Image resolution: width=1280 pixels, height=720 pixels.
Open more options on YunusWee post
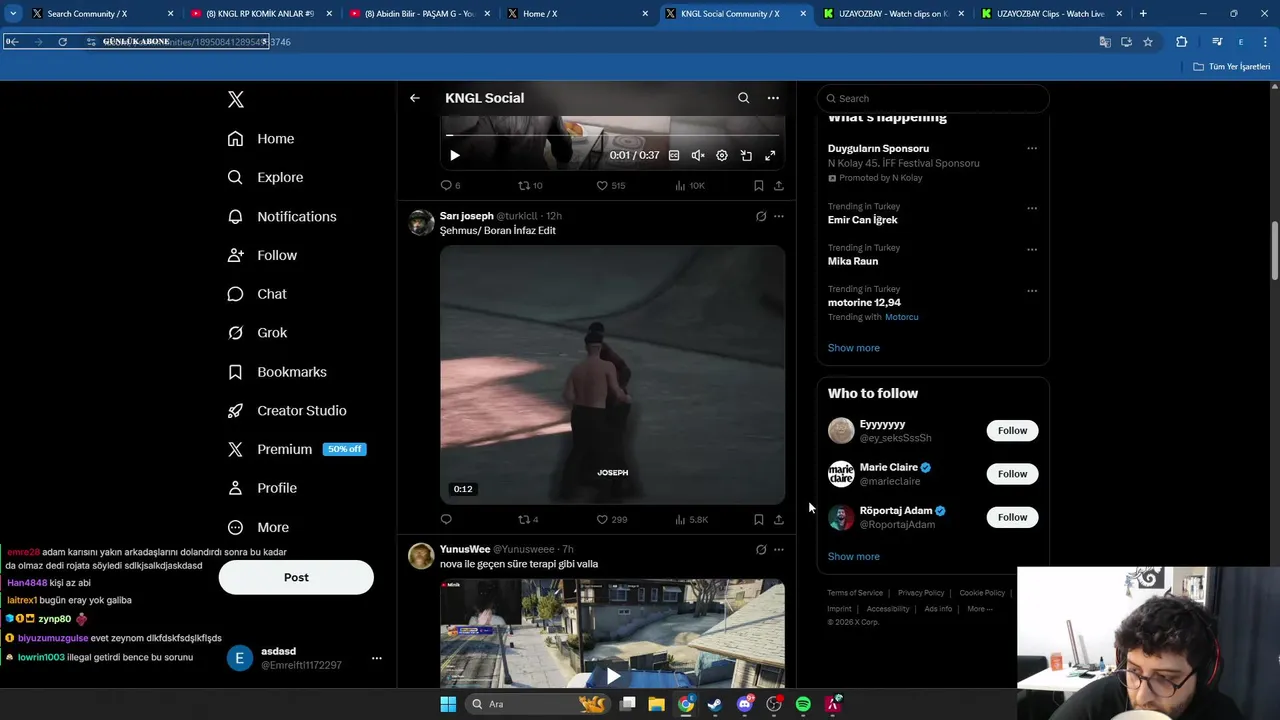(779, 549)
